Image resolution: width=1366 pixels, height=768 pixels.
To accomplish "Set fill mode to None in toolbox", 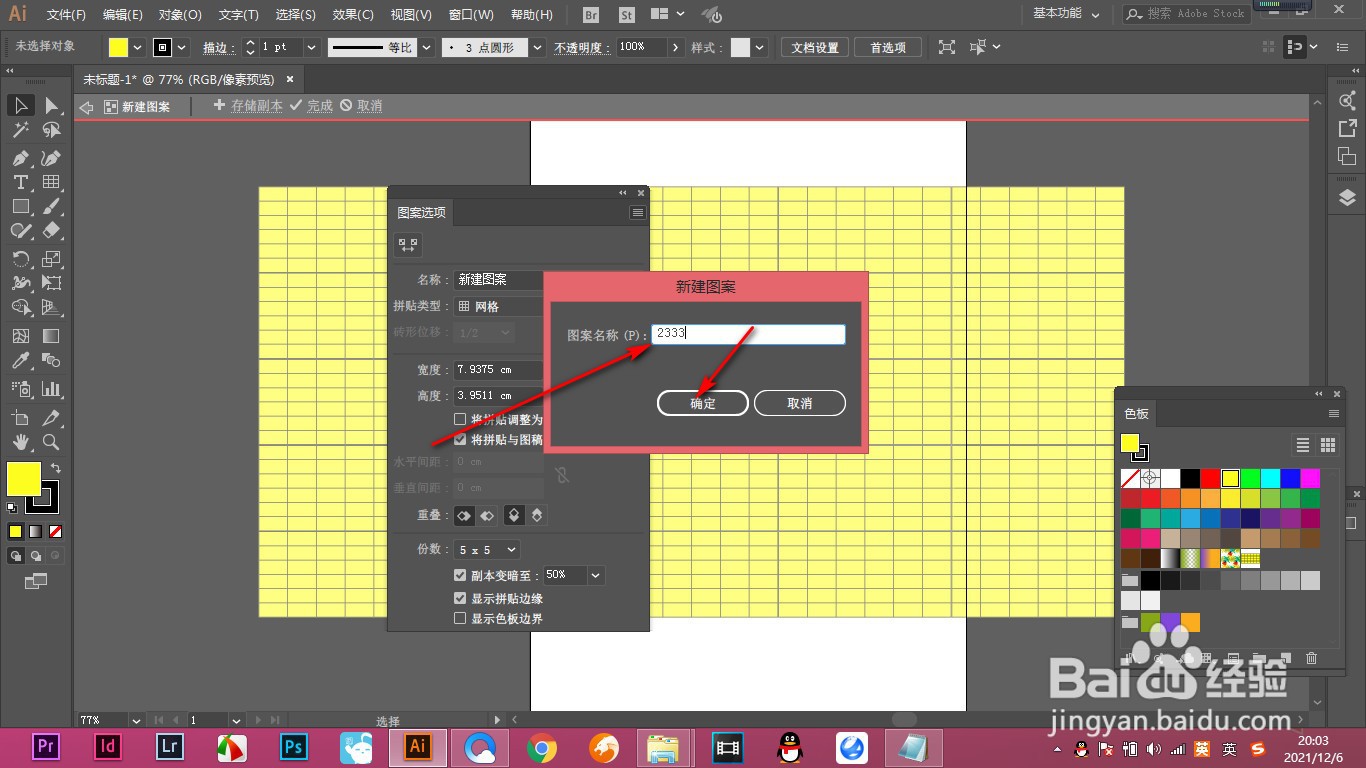I will [55, 531].
